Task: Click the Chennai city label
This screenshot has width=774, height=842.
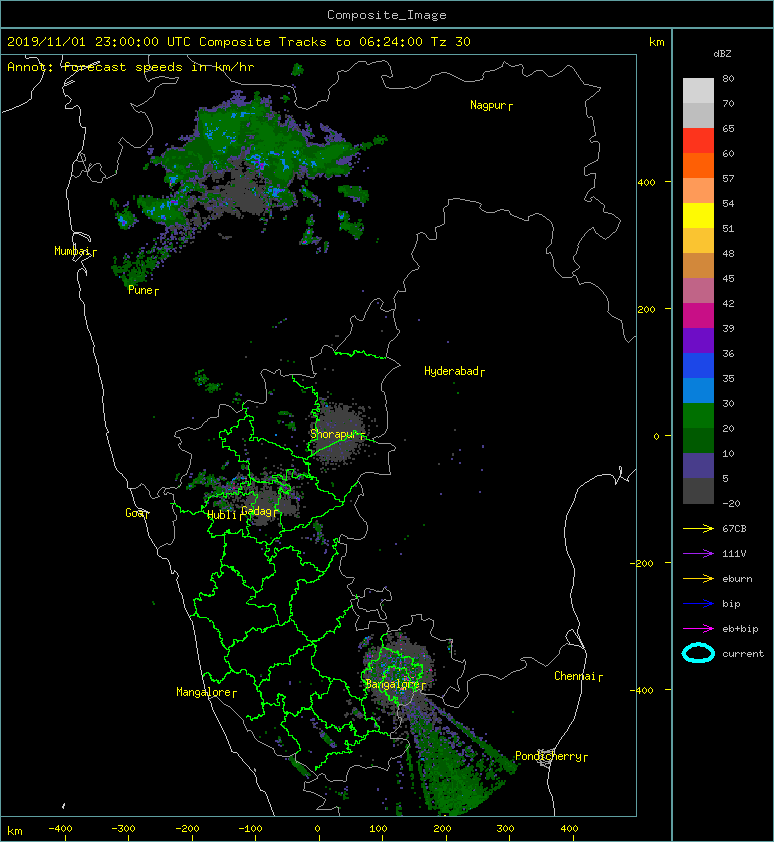Action: tap(575, 676)
